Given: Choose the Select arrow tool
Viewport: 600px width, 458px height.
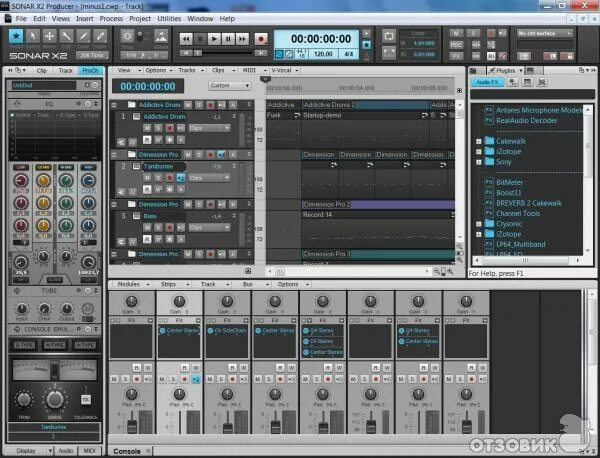Looking at the screenshot, I should (x=33, y=36).
